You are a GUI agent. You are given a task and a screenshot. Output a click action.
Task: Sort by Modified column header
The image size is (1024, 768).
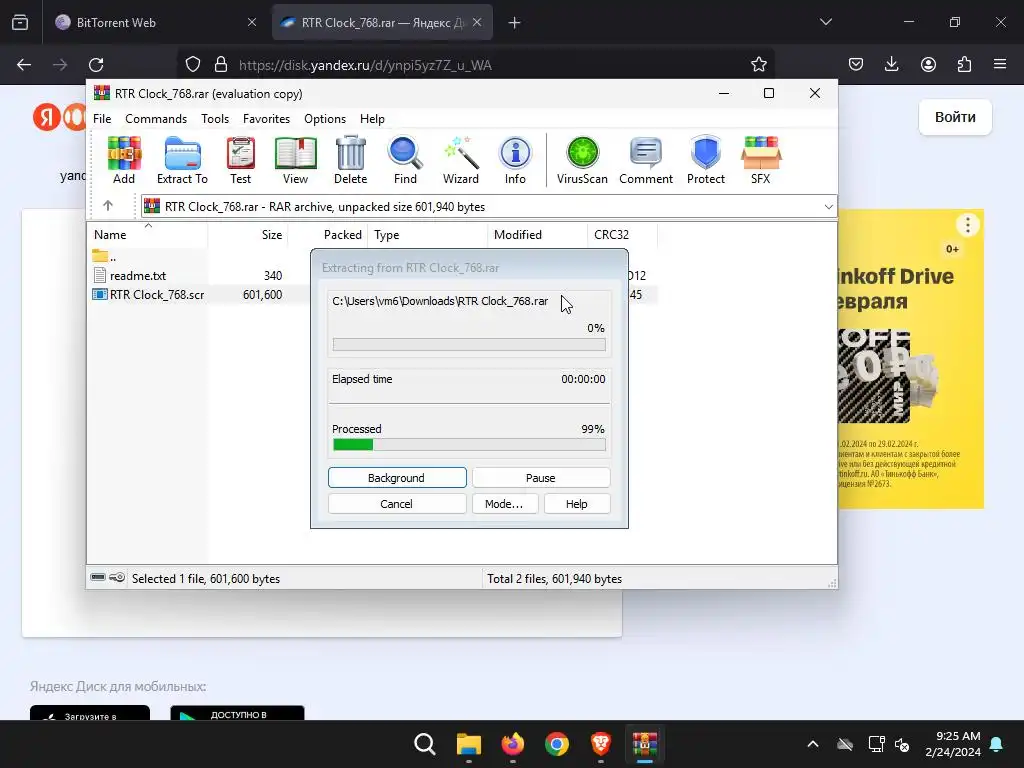(537, 234)
